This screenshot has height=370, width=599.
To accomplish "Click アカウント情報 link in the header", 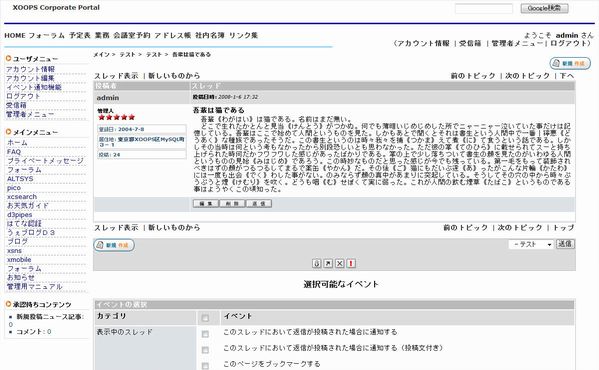I will (x=424, y=44).
